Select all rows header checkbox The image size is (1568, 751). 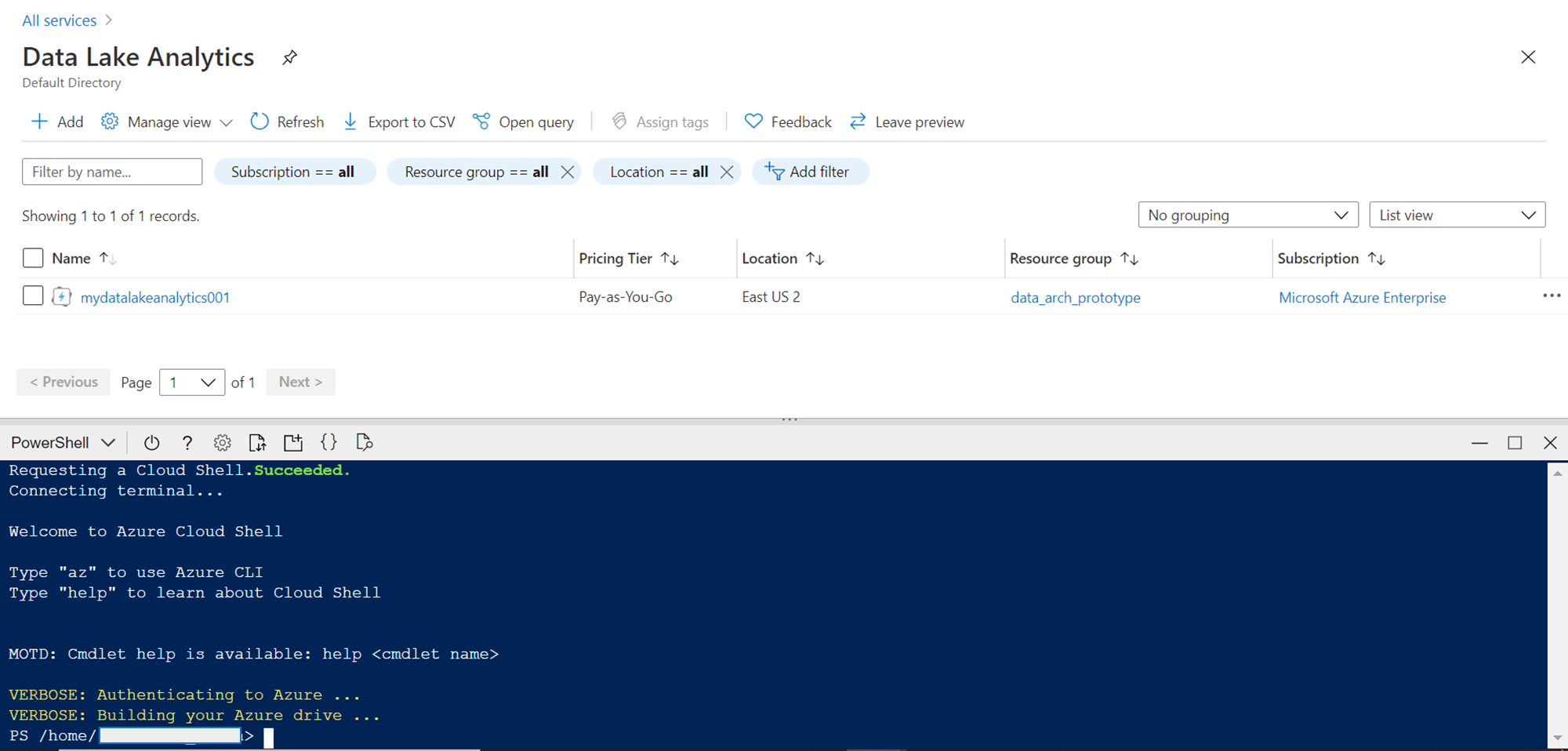click(x=33, y=258)
